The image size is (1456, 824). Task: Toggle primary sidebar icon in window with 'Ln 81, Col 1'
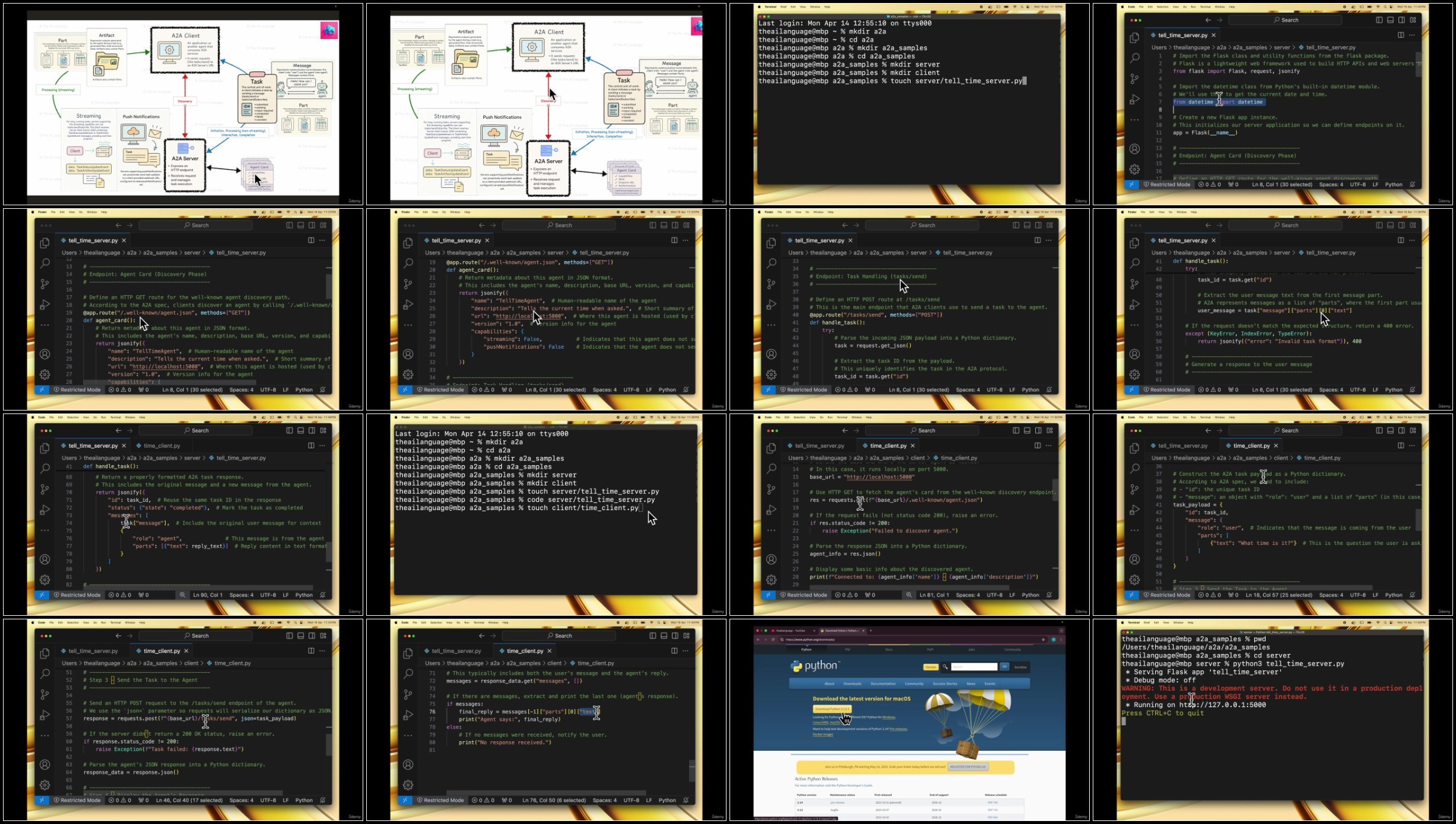[x=1016, y=430]
